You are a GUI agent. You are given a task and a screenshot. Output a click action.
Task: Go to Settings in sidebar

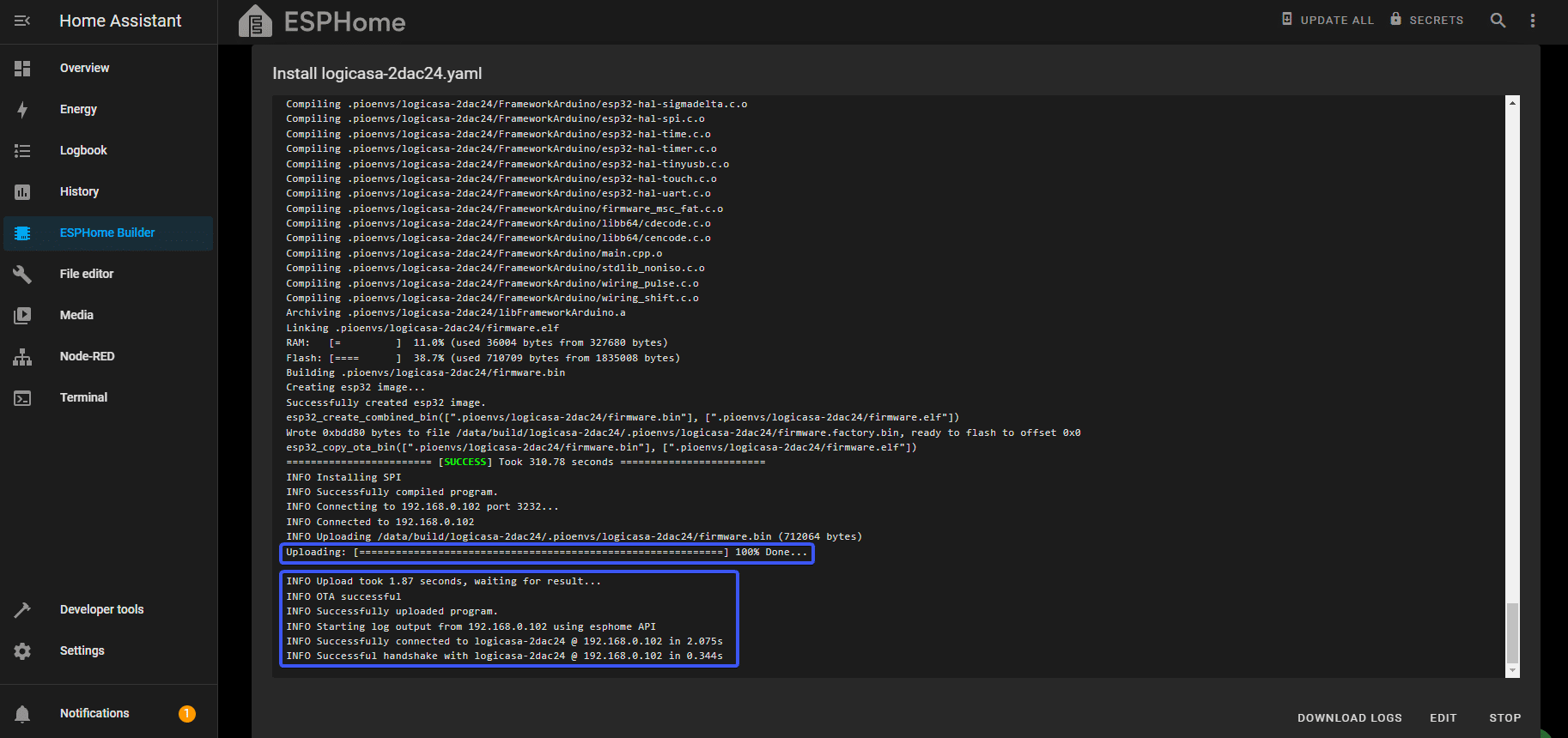coord(82,650)
